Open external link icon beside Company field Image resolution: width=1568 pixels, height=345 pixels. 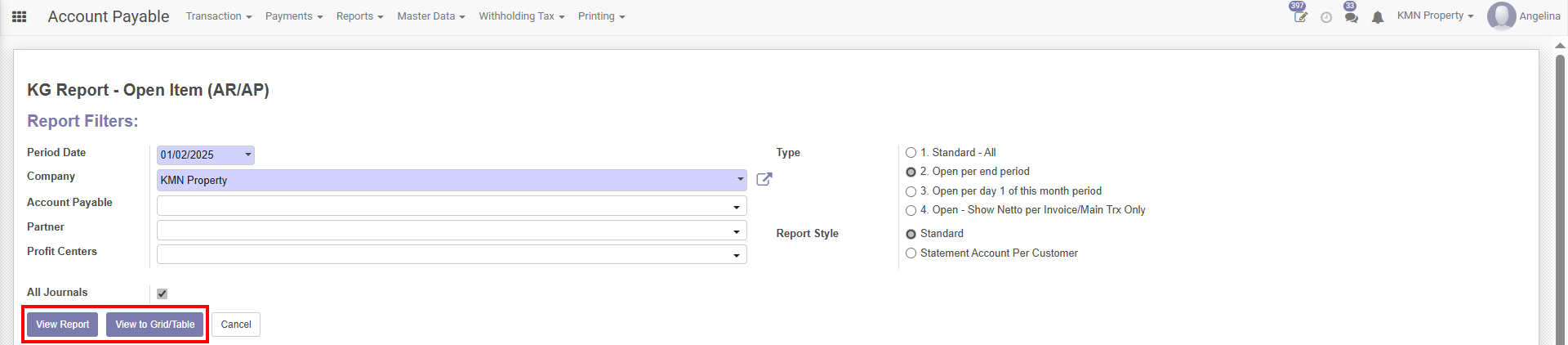pos(764,179)
